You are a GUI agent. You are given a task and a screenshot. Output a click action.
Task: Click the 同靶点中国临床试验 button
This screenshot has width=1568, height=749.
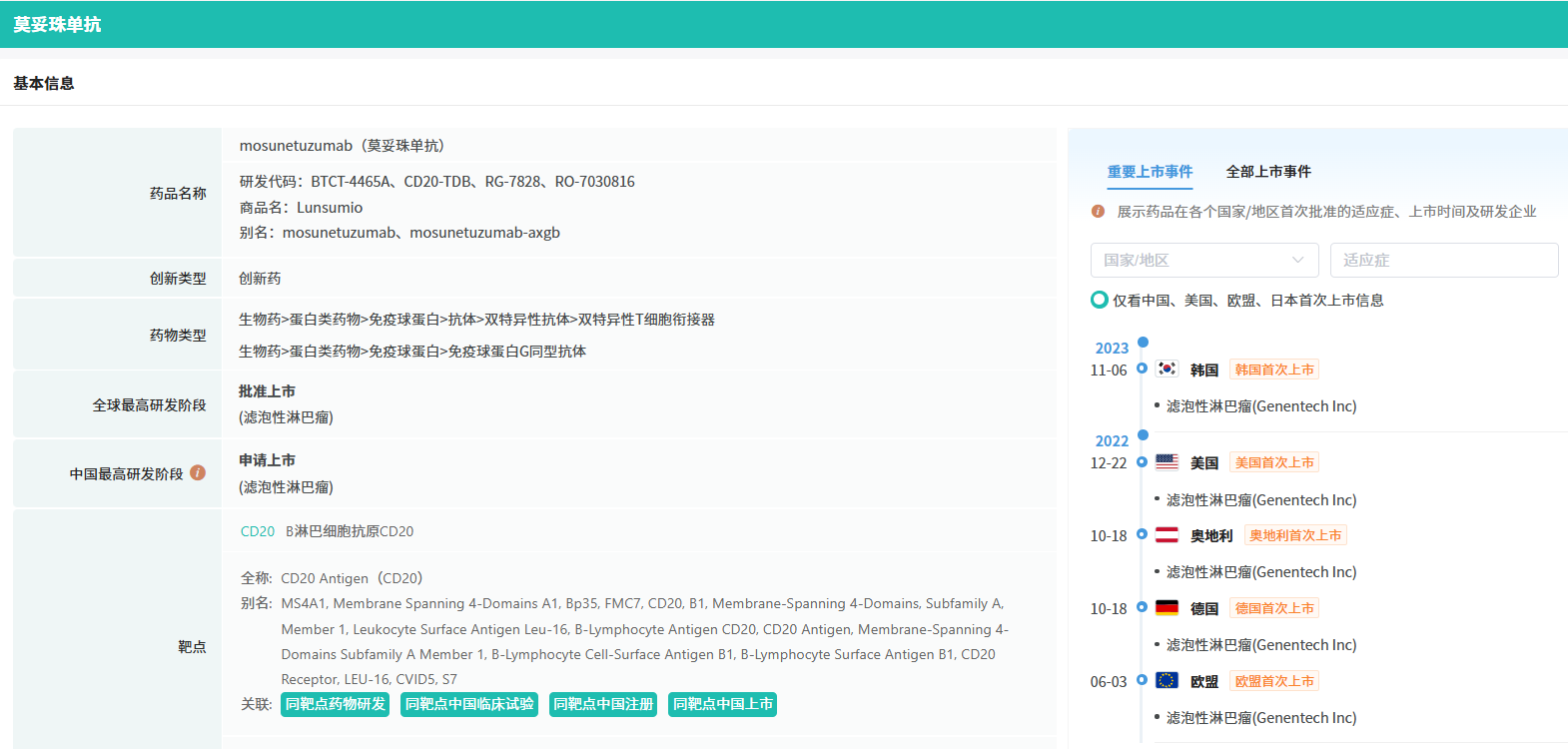[x=469, y=704]
